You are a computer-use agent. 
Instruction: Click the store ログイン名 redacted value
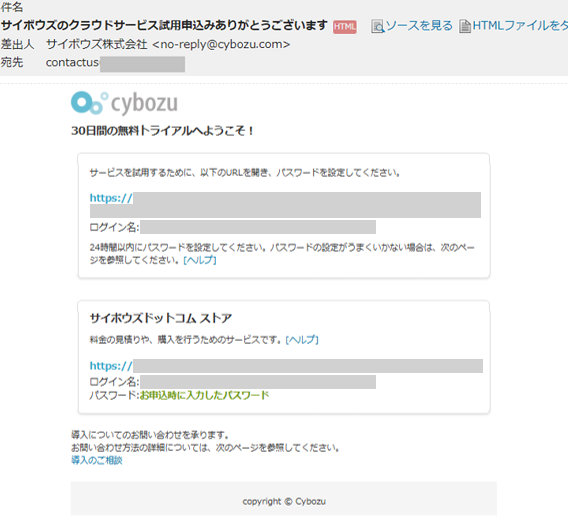click(258, 382)
